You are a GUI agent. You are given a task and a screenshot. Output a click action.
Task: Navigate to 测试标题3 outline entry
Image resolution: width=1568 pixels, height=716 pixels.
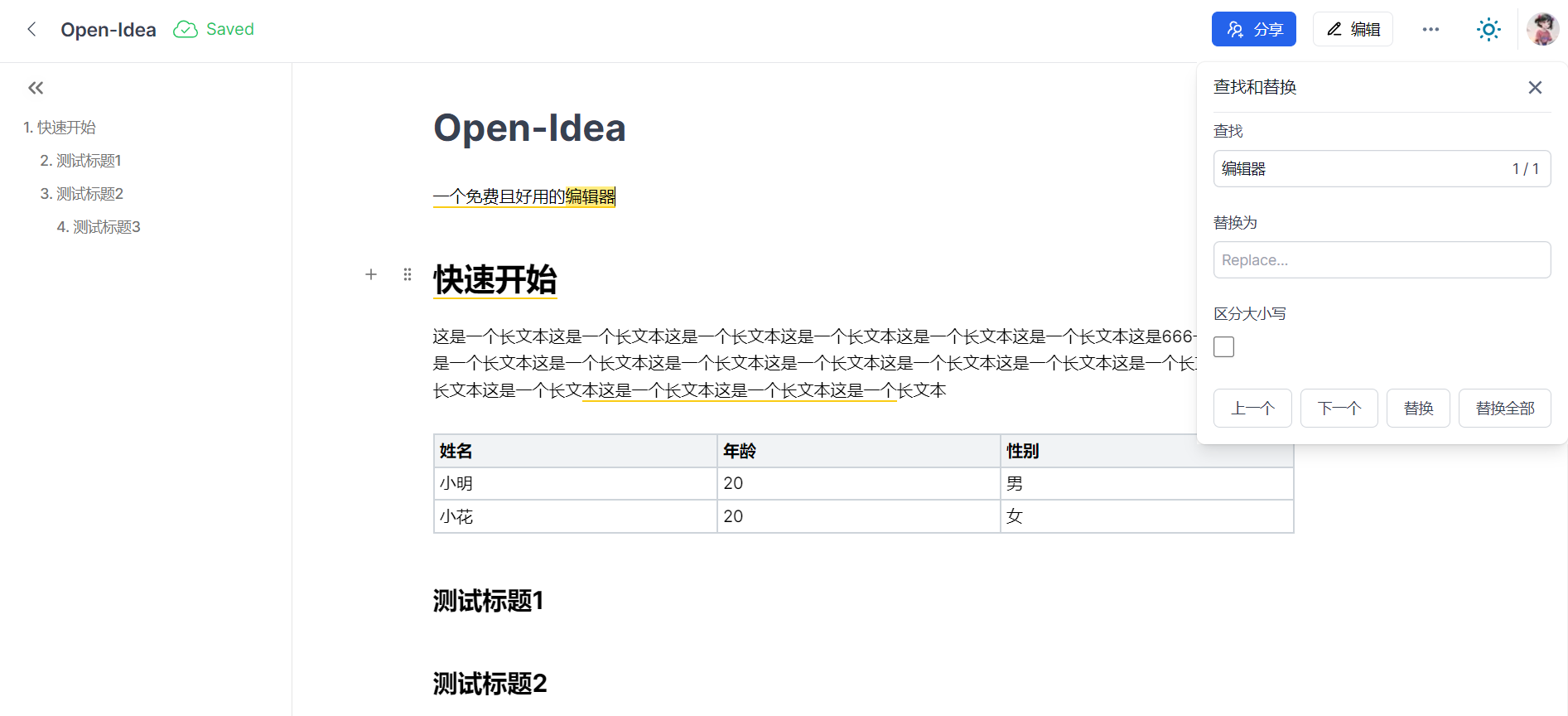click(x=99, y=227)
